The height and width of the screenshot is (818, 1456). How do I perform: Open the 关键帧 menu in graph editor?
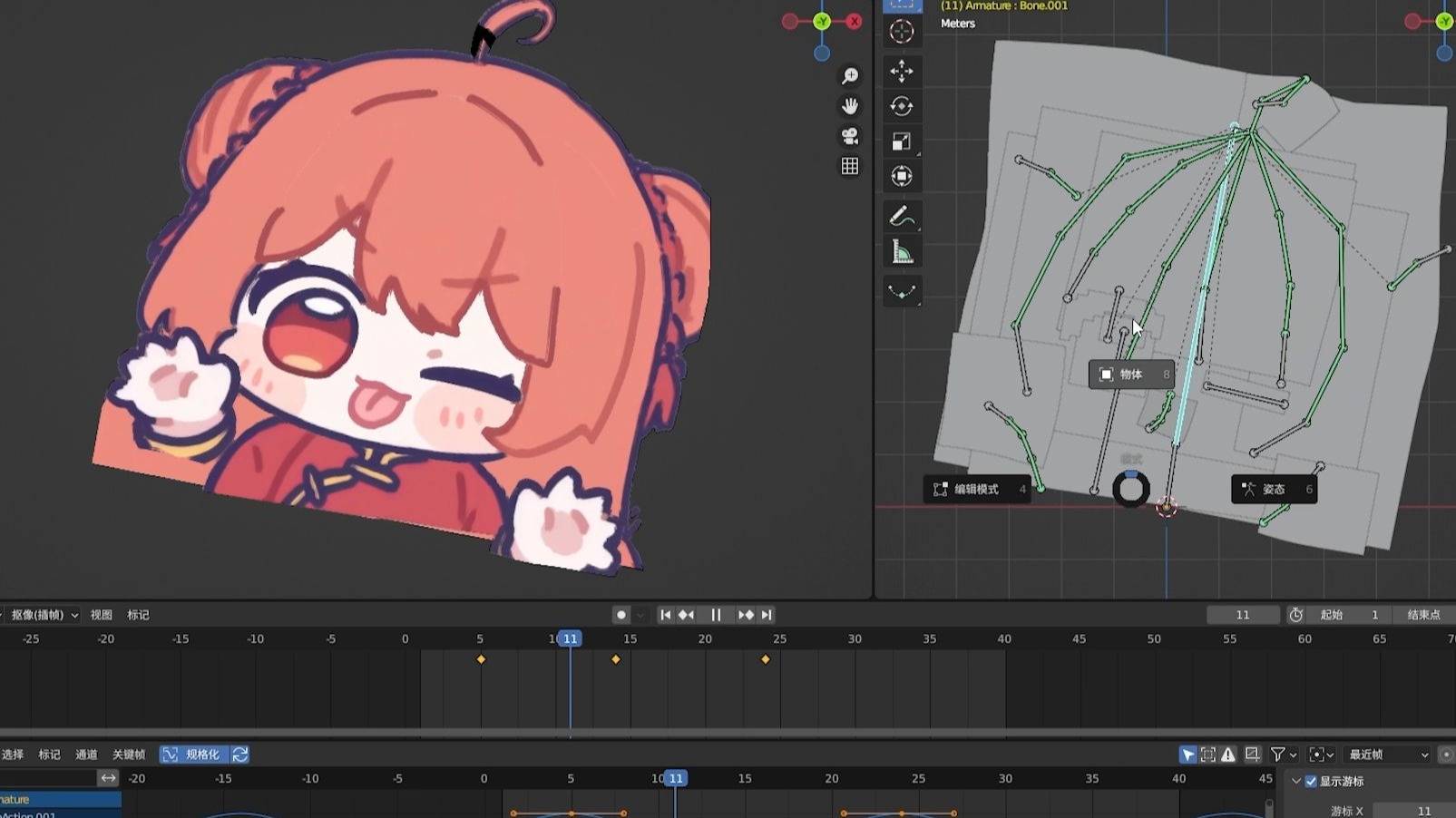pyautogui.click(x=129, y=755)
